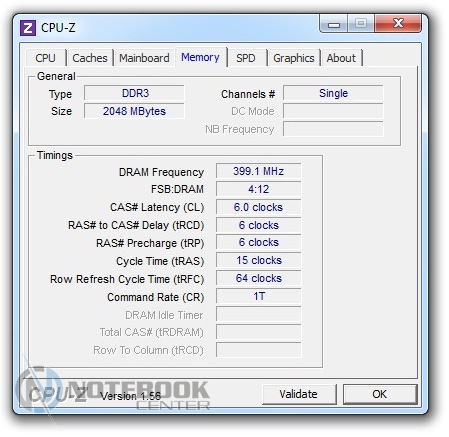This screenshot has width=449, height=437.
Task: Confirm with the OK button
Action: (x=380, y=394)
